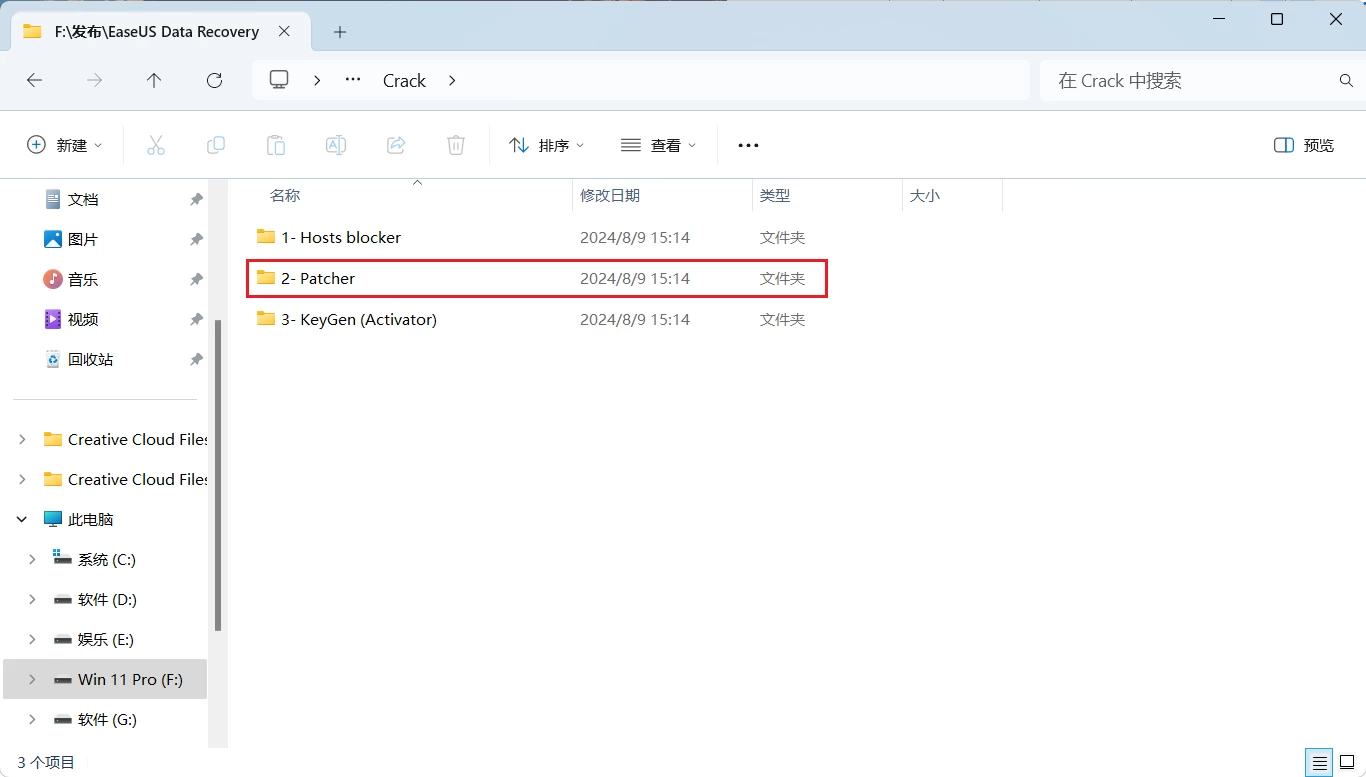Switch to the large icons view layout
This screenshot has width=1366, height=777.
pyautogui.click(x=1347, y=762)
